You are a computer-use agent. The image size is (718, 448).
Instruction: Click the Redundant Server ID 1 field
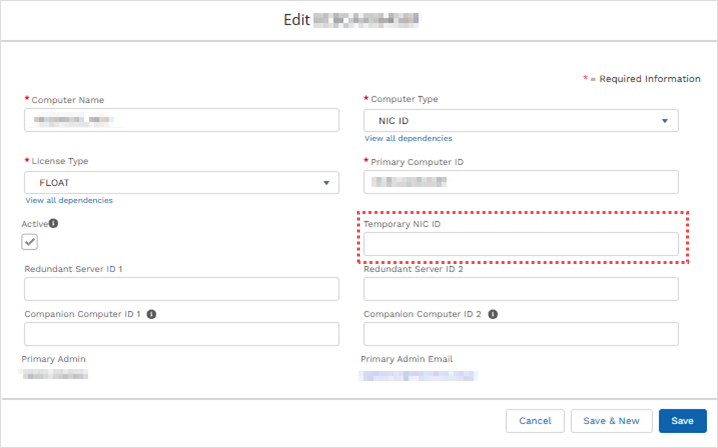coord(181,289)
